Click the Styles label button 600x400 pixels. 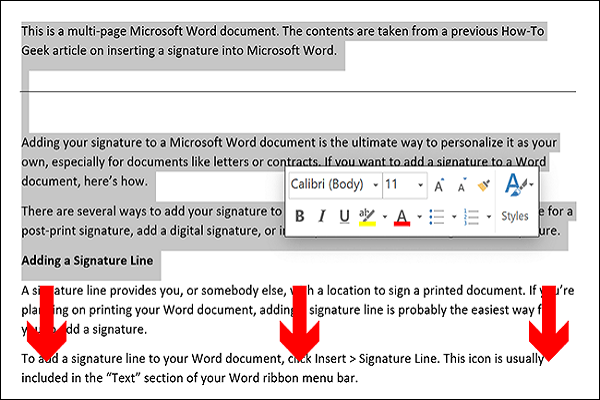click(x=515, y=216)
